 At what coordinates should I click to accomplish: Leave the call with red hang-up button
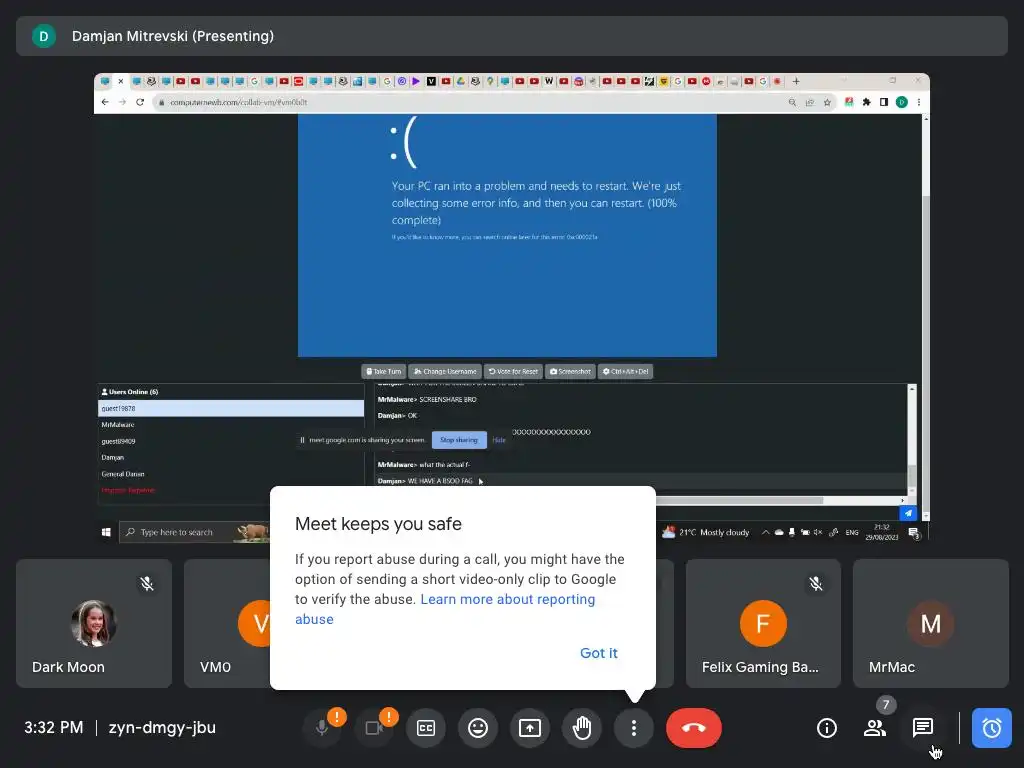tap(694, 728)
